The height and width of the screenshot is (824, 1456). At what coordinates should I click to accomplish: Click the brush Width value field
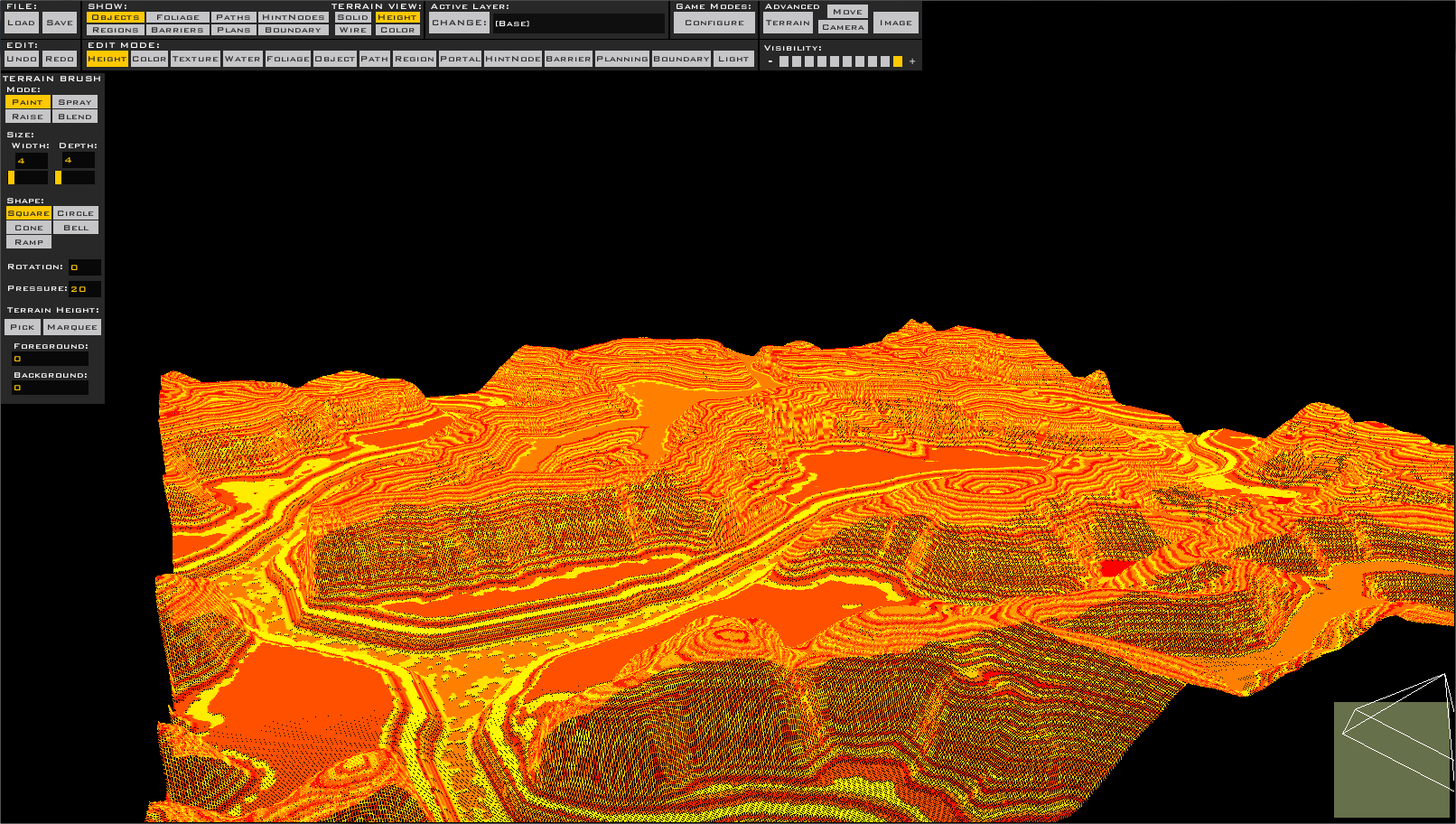coord(31,161)
